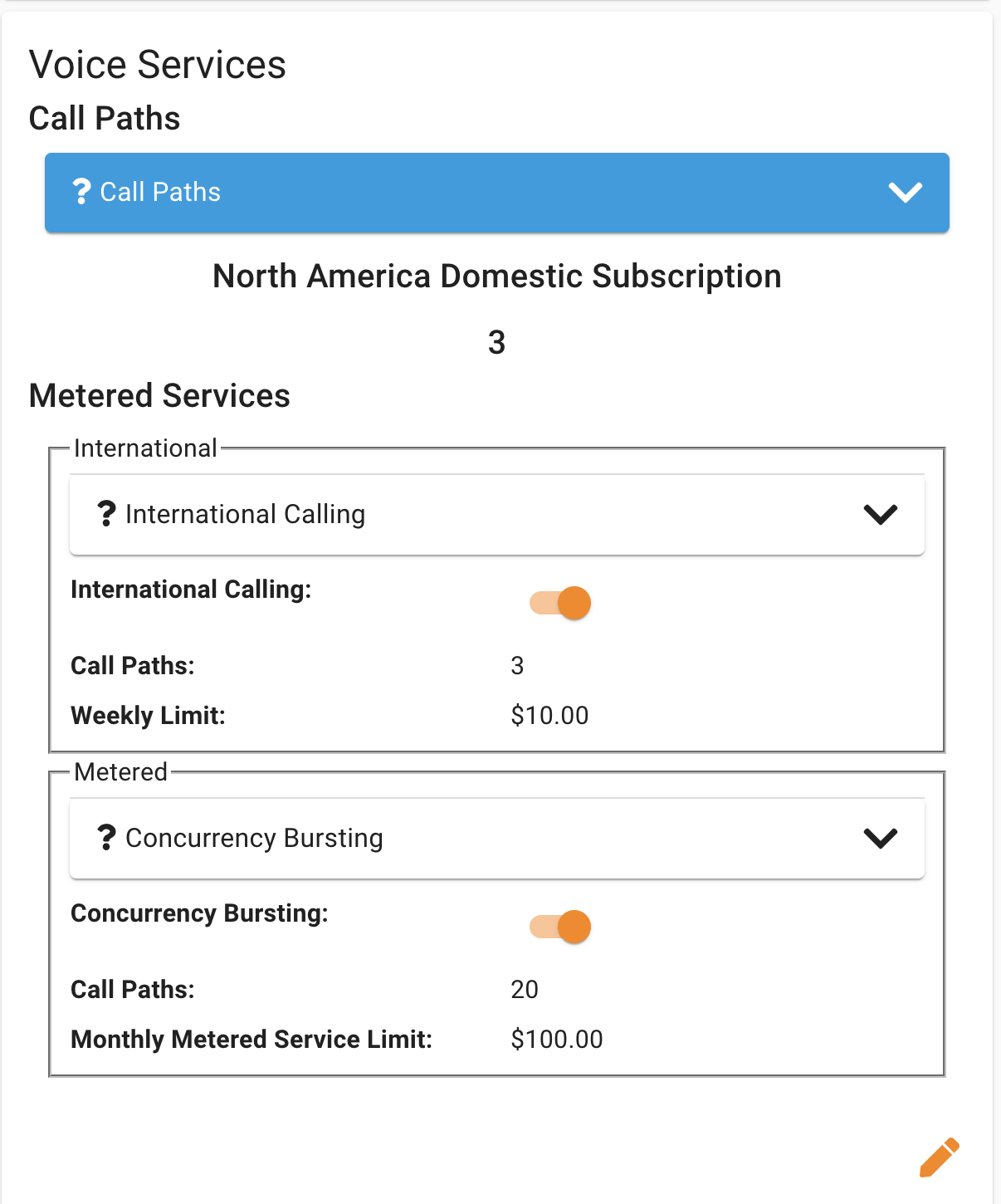Screen dimensions: 1001x1204
Task: Disable the International Calling toggle
Action: [560, 603]
